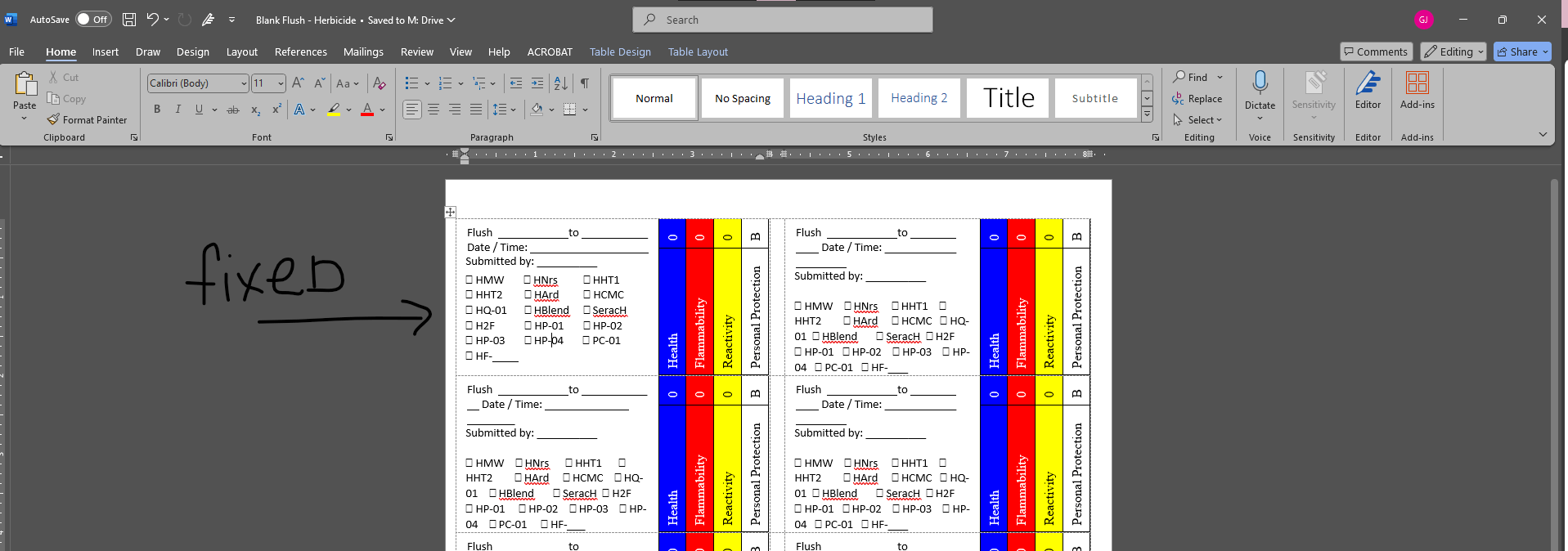This screenshot has height=551, width=1568.
Task: Click the table move handle
Action: [x=450, y=212]
